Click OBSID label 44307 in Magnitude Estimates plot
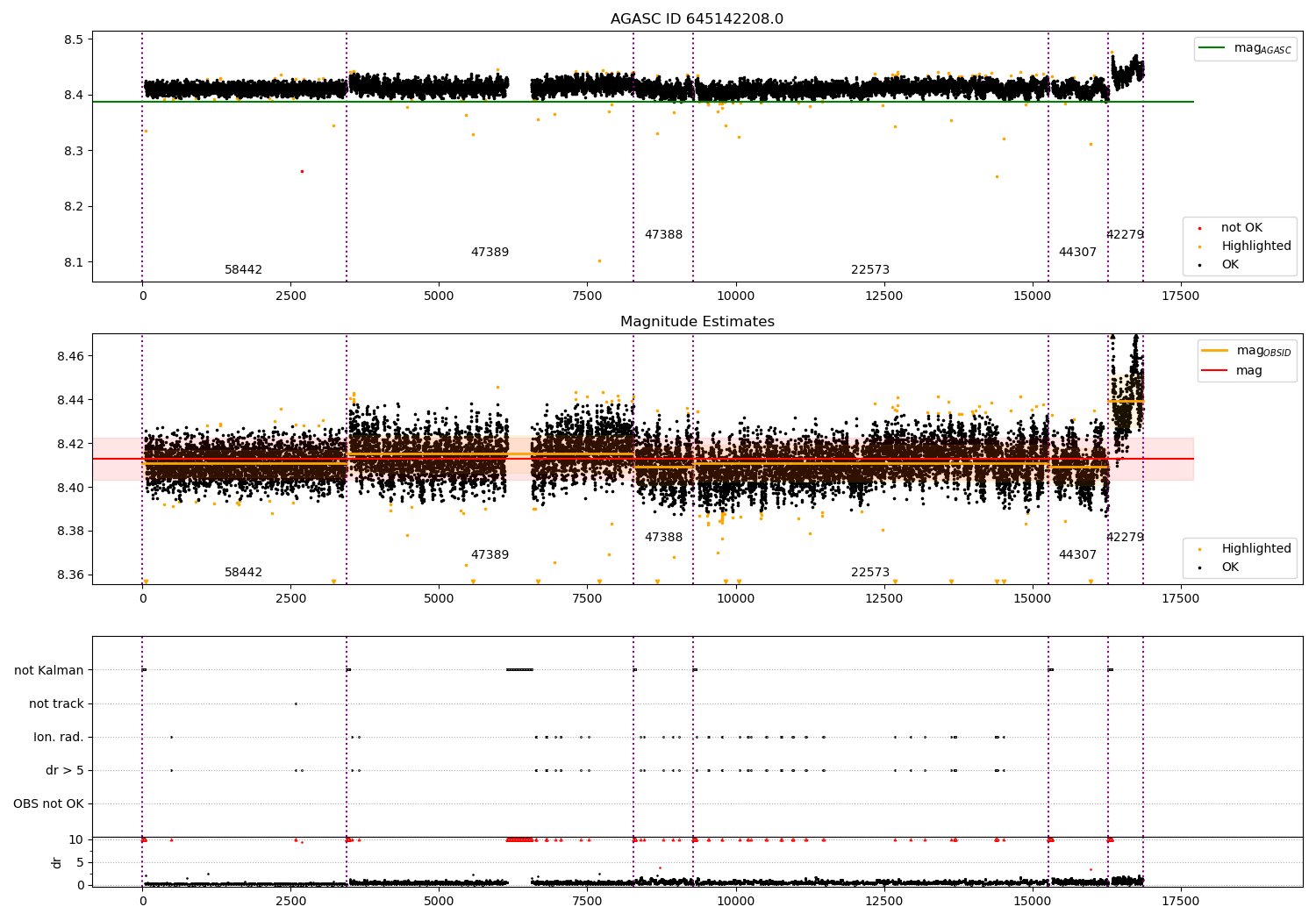The image size is (1316, 921). (1077, 555)
